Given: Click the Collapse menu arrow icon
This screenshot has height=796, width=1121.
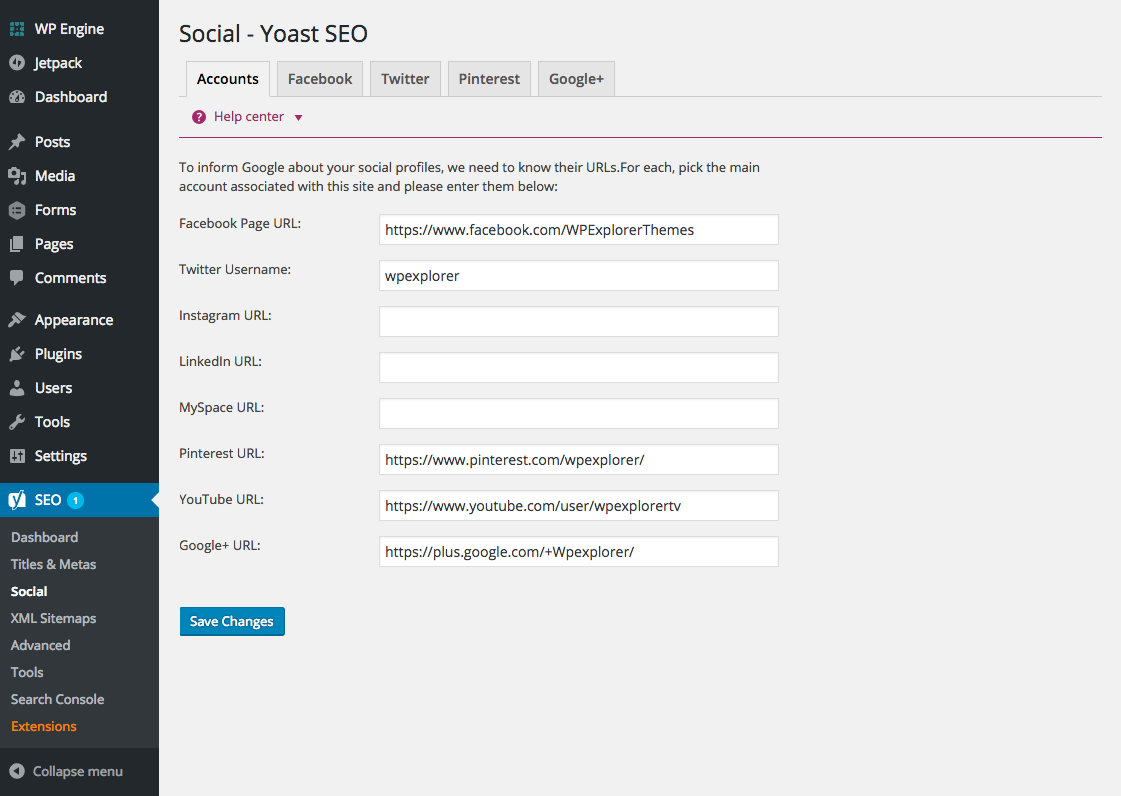Looking at the screenshot, I should point(17,771).
